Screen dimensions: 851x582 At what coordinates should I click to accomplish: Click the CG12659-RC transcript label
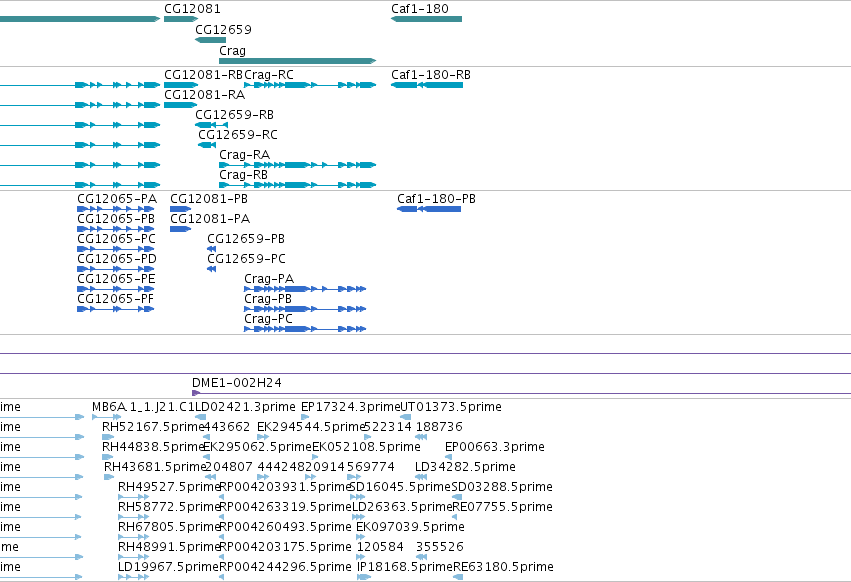click(x=238, y=135)
